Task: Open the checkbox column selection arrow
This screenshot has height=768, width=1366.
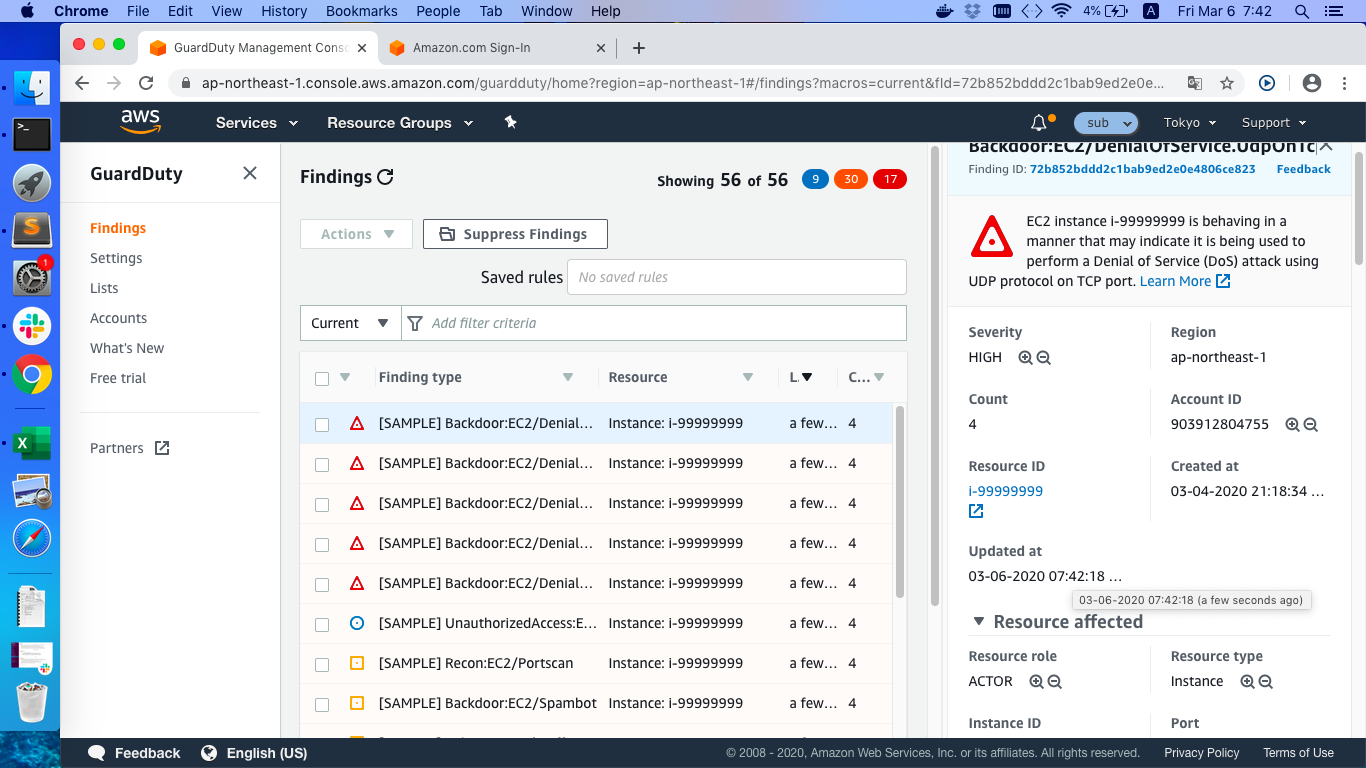Action: click(x=345, y=378)
